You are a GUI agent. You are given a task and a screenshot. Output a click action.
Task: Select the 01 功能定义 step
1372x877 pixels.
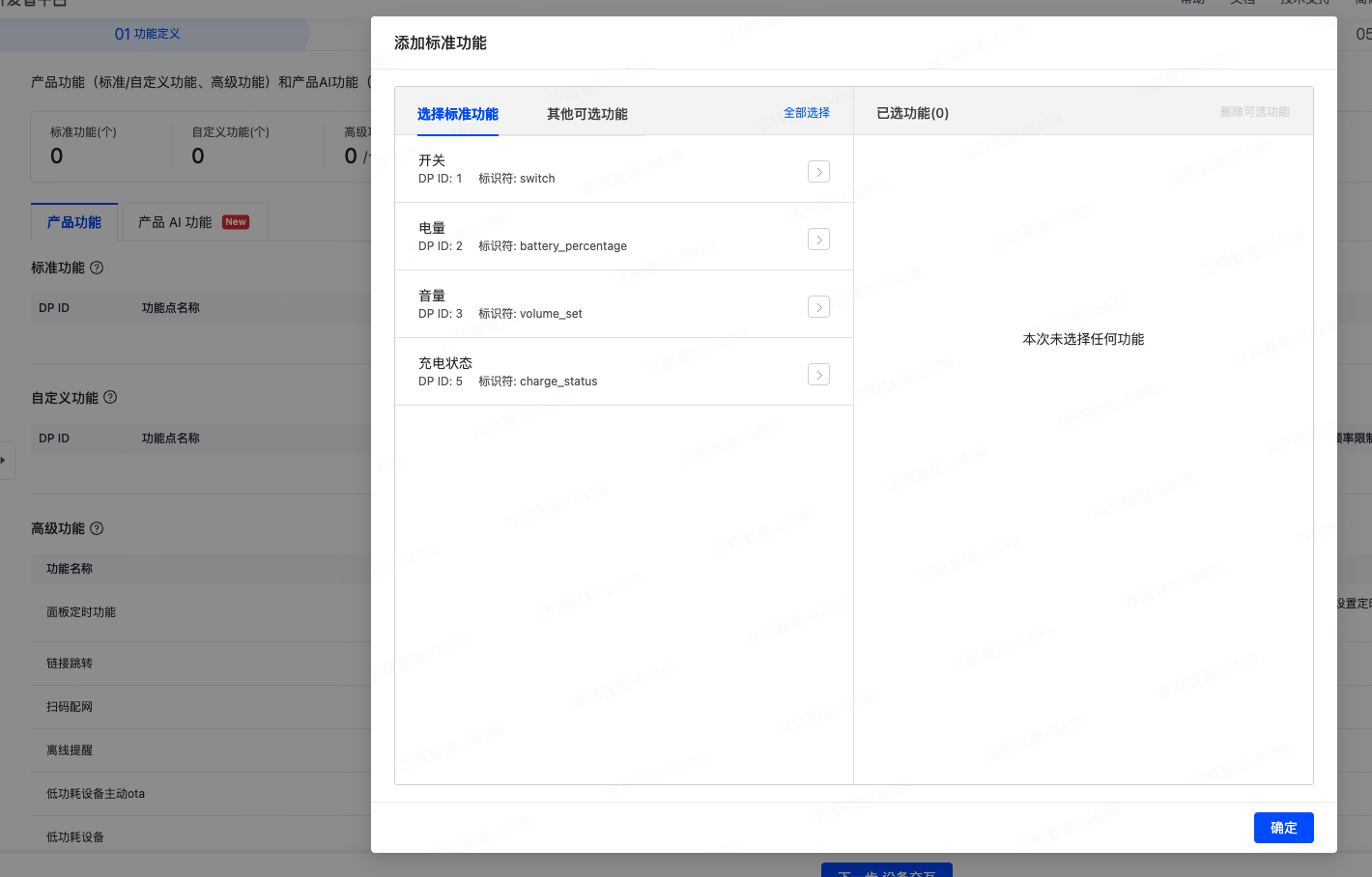pos(148,34)
